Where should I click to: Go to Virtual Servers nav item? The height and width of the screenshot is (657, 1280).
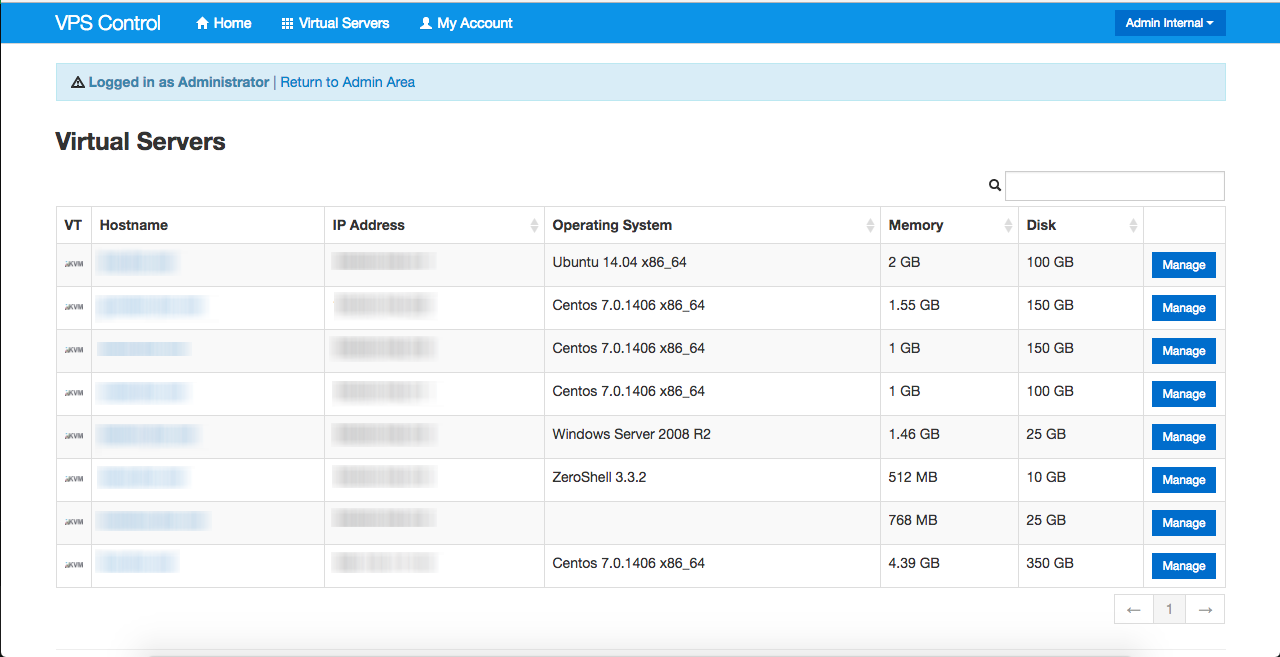coord(335,23)
